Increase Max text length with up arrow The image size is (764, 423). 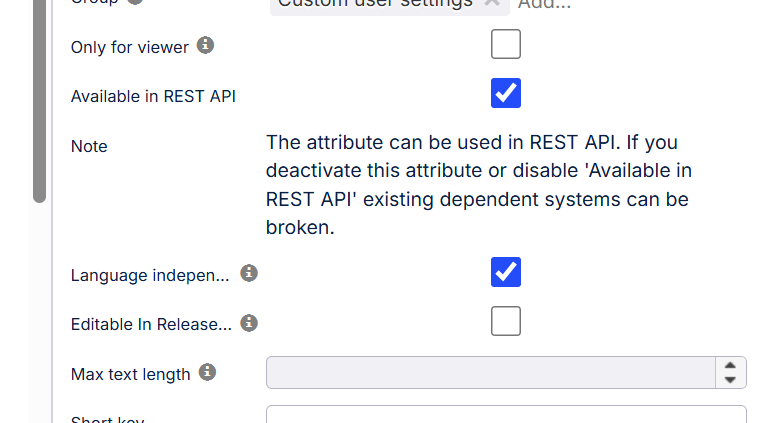[x=731, y=366]
